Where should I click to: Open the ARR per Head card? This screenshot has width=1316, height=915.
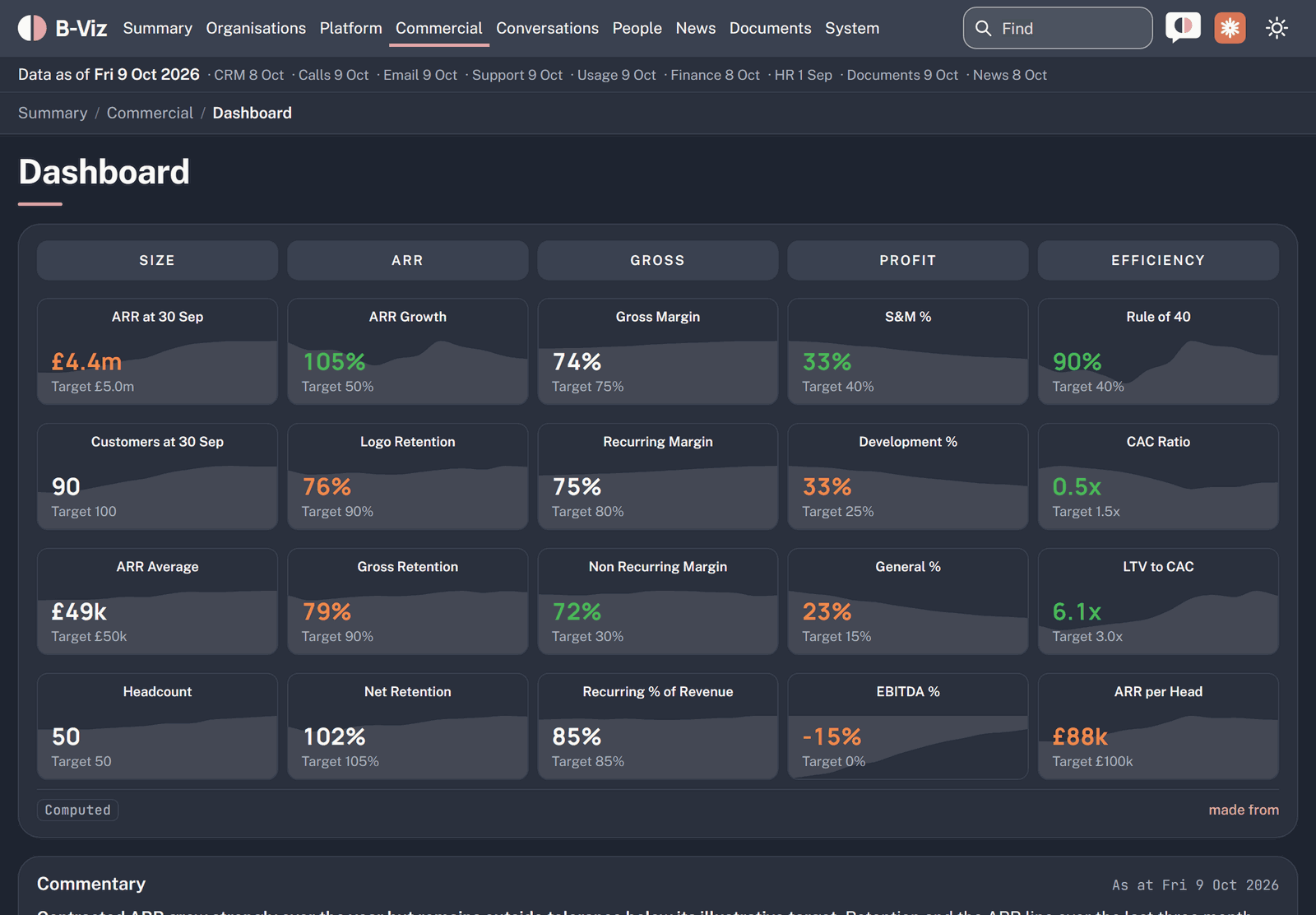1158,727
